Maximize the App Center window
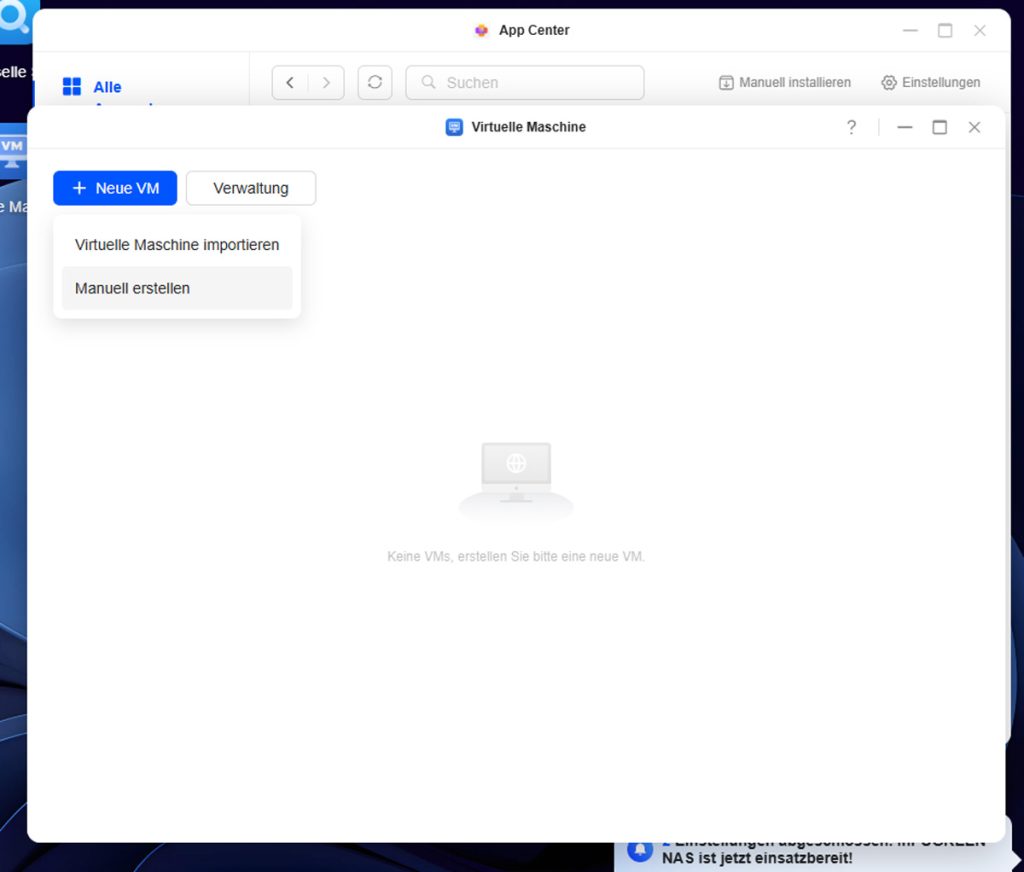The width and height of the screenshot is (1024, 872). [x=945, y=31]
